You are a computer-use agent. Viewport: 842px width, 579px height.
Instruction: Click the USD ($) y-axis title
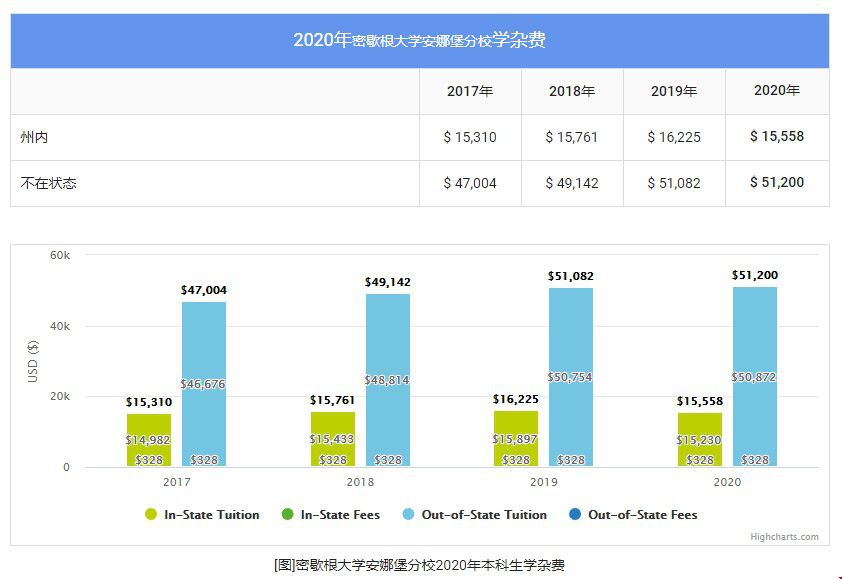[x=33, y=361]
